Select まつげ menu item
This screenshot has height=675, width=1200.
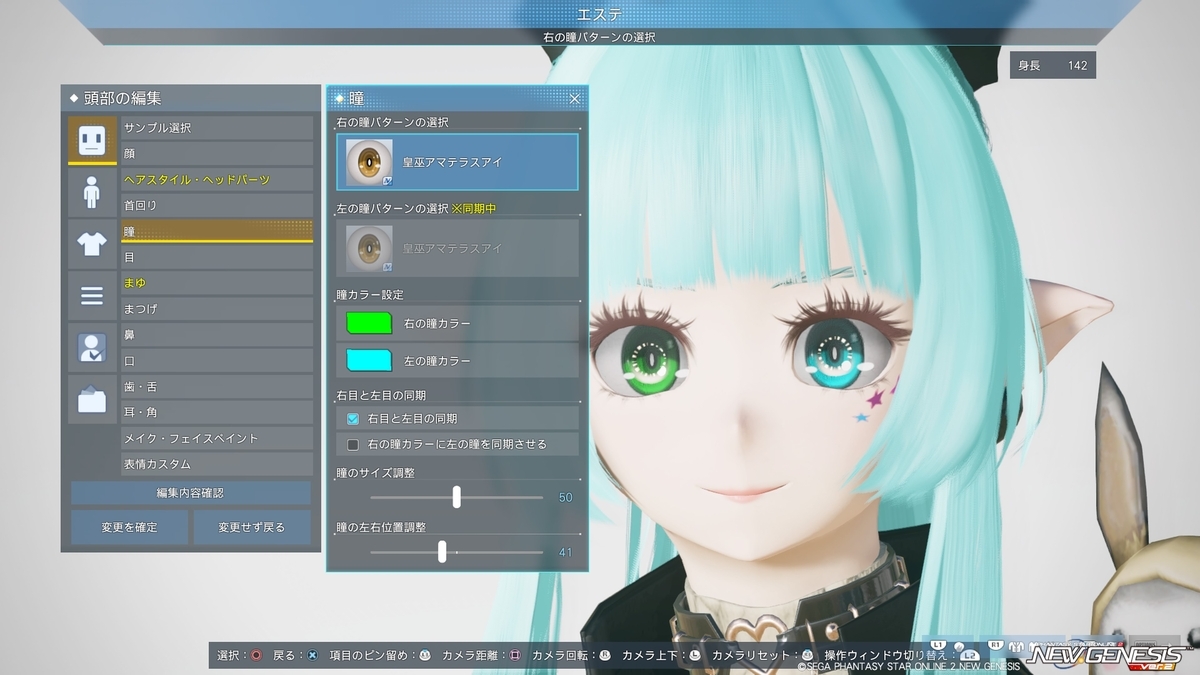pyautogui.click(x=217, y=309)
